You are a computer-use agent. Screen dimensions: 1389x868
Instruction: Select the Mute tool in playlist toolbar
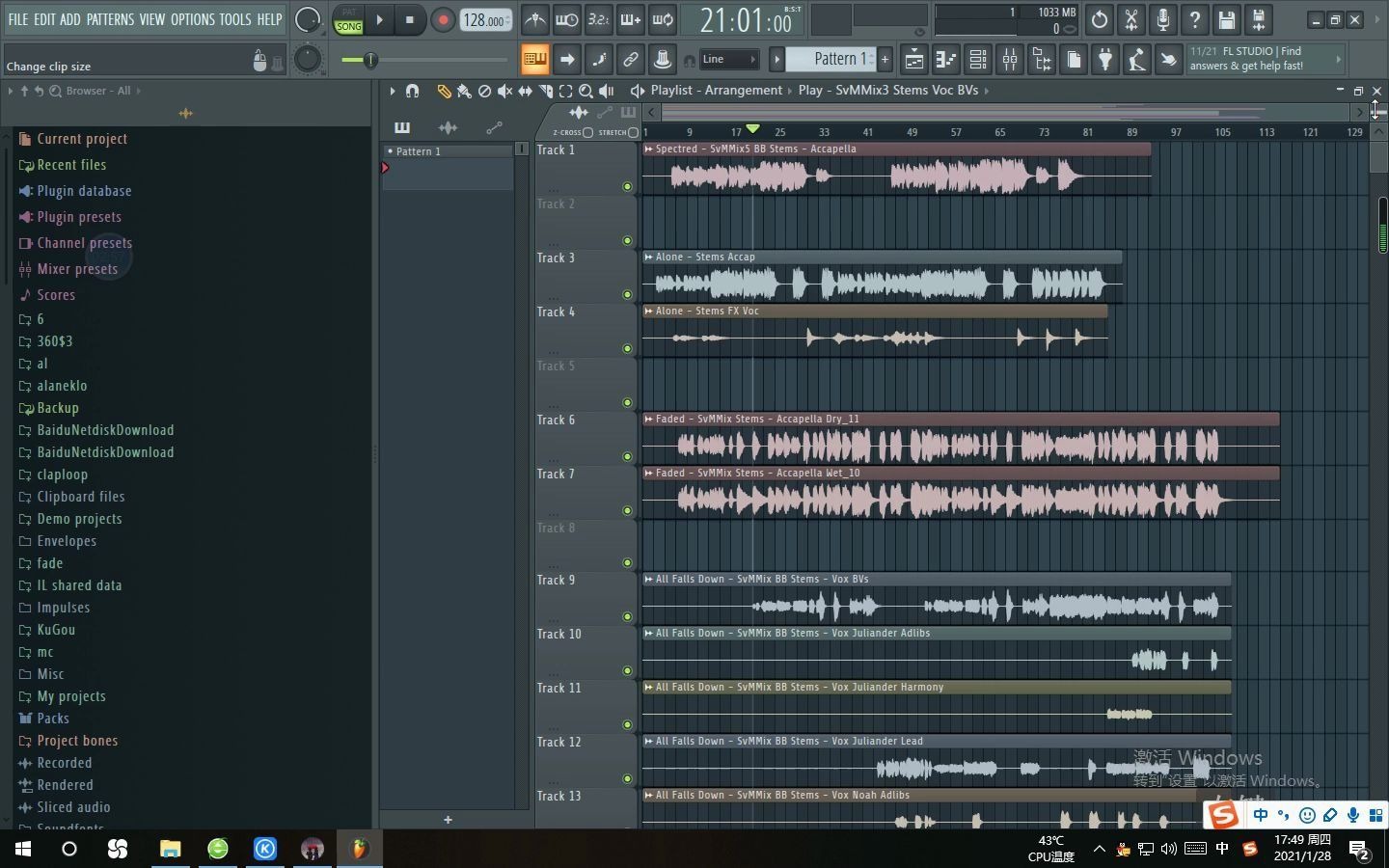point(504,91)
